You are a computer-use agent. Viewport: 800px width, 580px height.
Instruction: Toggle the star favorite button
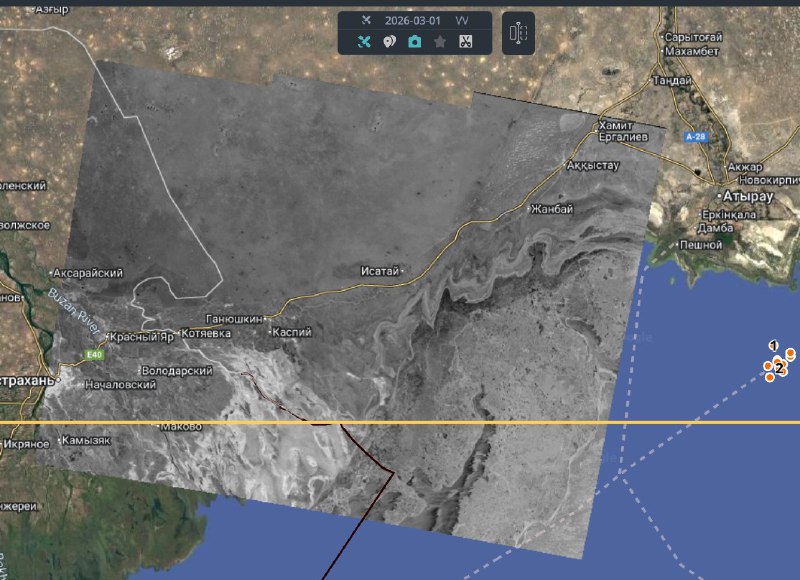tap(440, 42)
